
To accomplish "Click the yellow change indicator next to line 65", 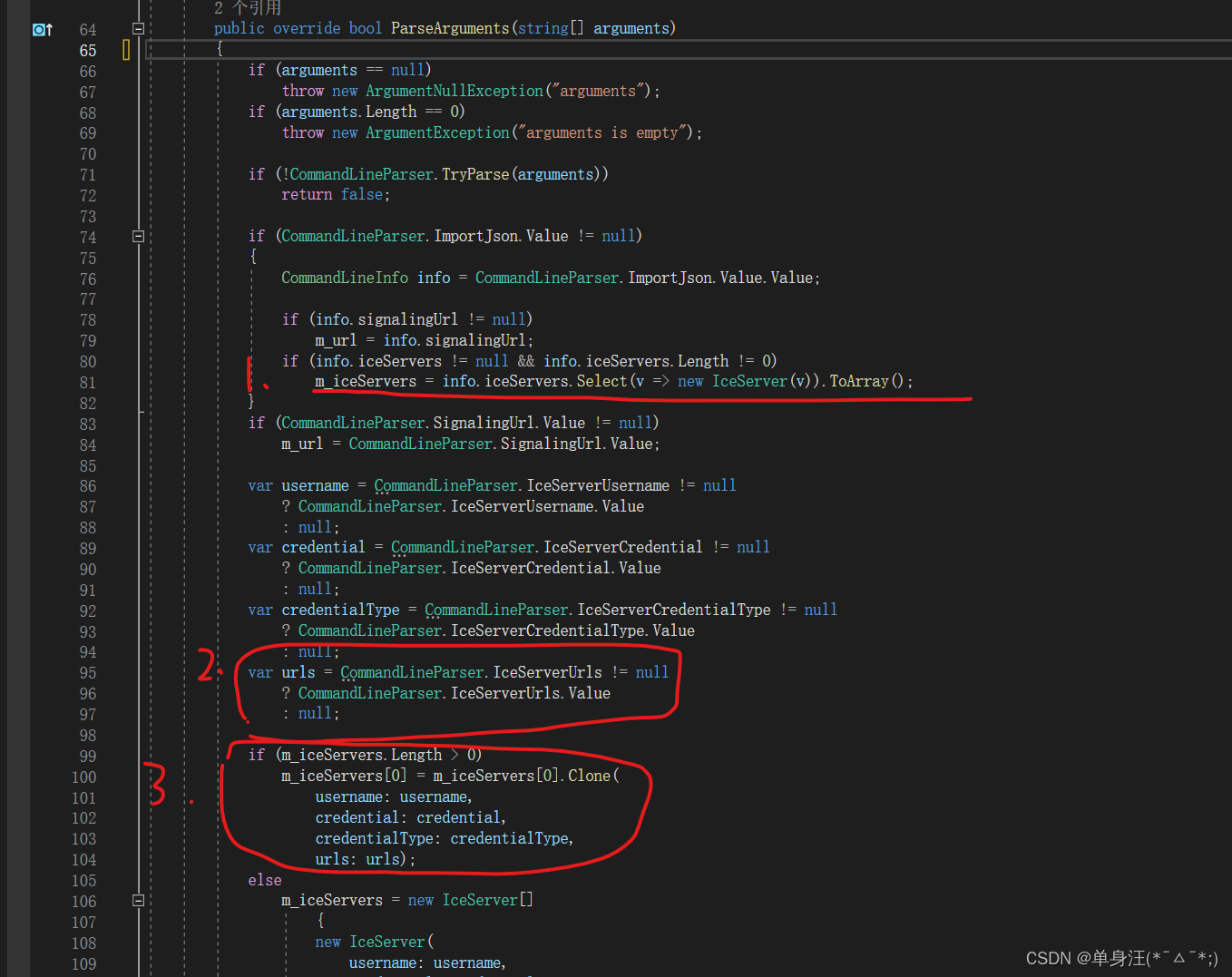I will tap(126, 50).
